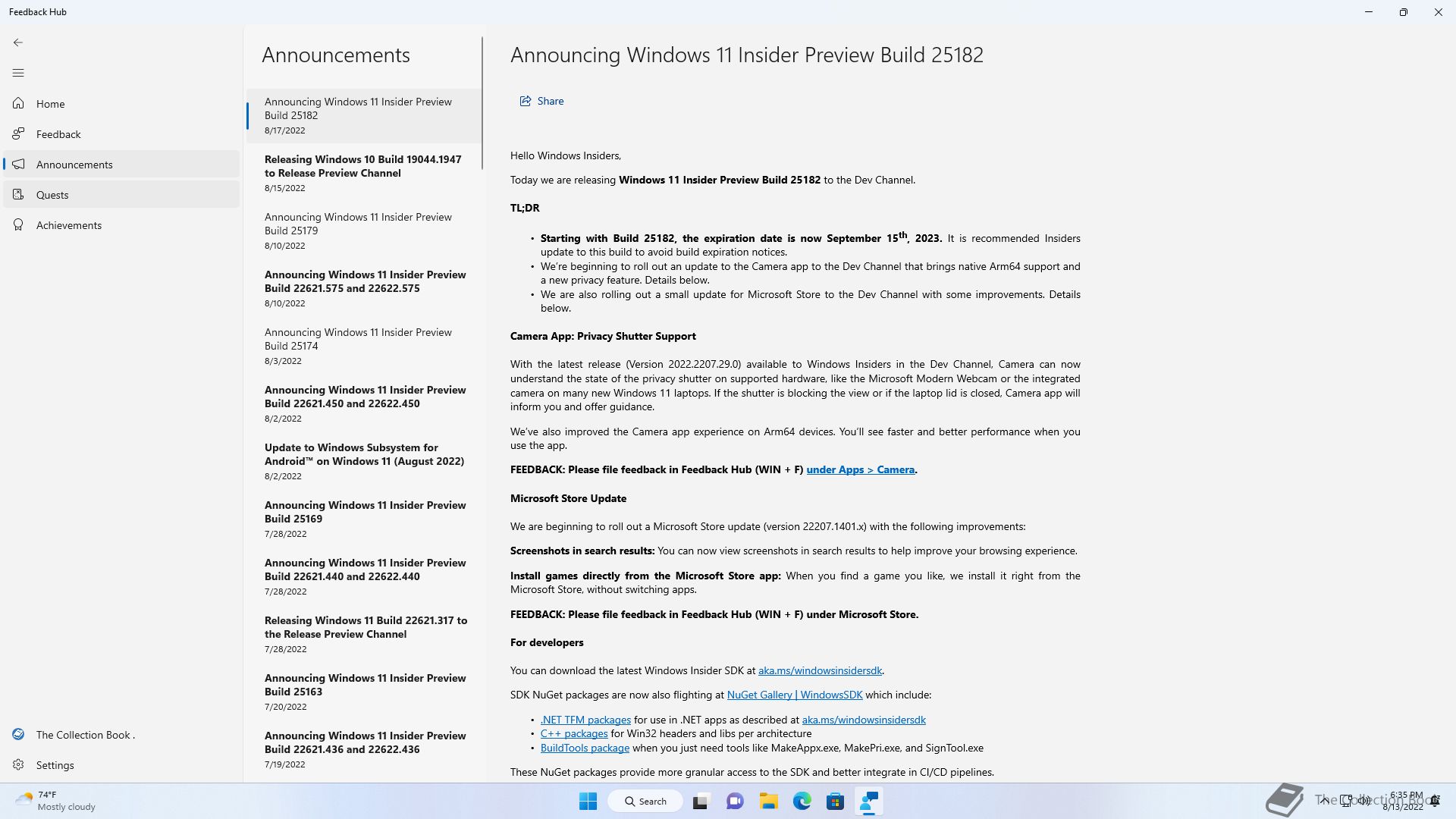
Task: Click the Quests icon in sidebar
Action: 18,194
